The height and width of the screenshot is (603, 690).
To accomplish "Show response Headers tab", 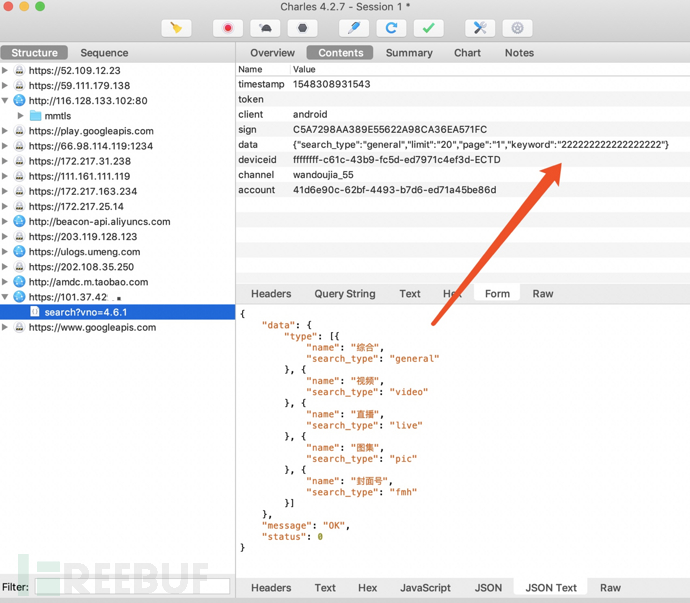I will point(271,588).
